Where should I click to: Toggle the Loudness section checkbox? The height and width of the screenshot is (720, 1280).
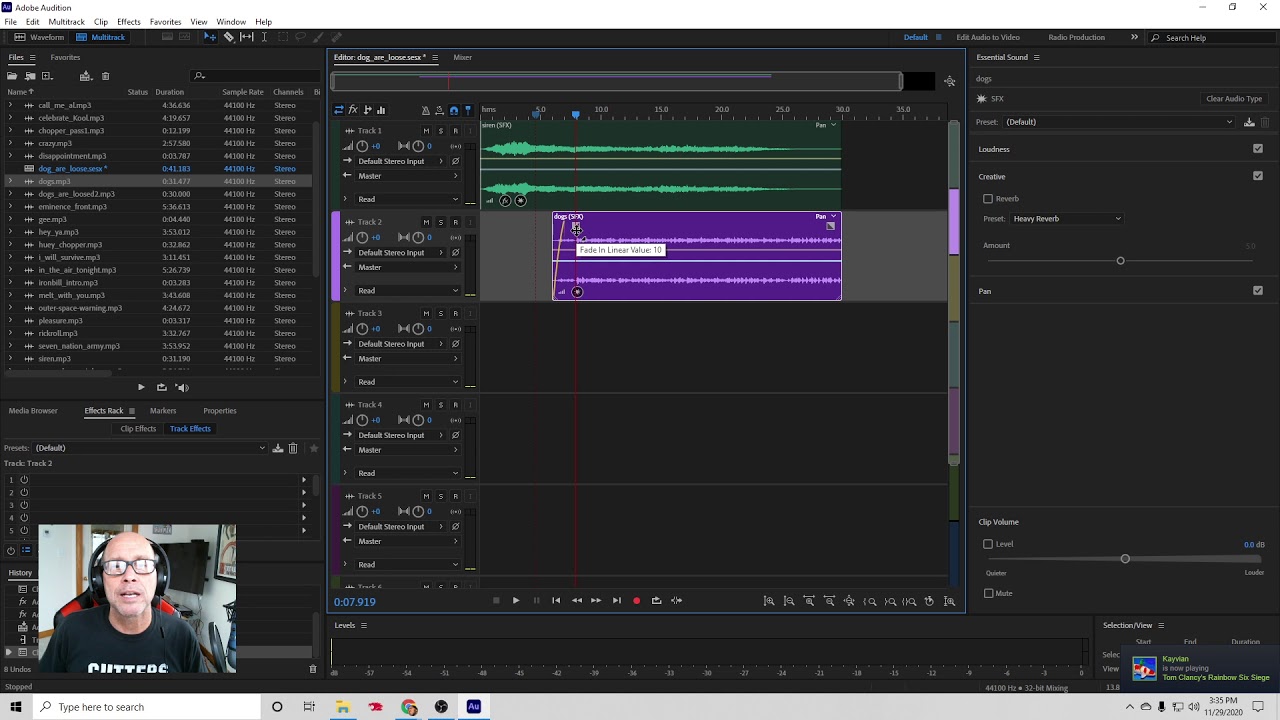[x=1258, y=149]
